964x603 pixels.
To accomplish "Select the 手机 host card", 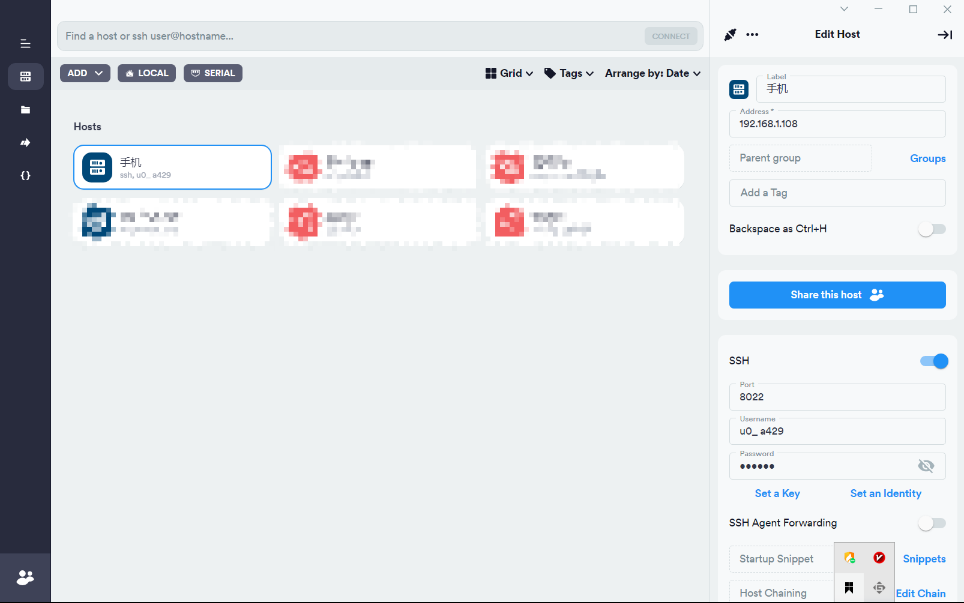I will pyautogui.click(x=172, y=167).
